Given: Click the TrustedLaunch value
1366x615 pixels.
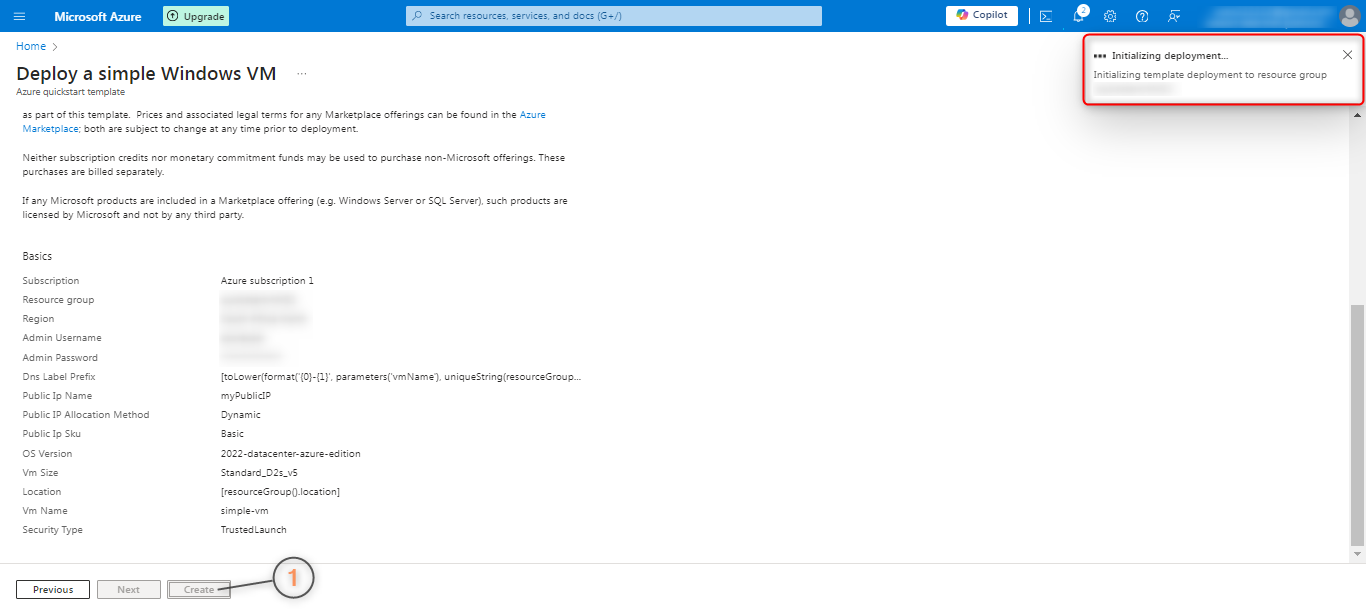Looking at the screenshot, I should (x=254, y=530).
